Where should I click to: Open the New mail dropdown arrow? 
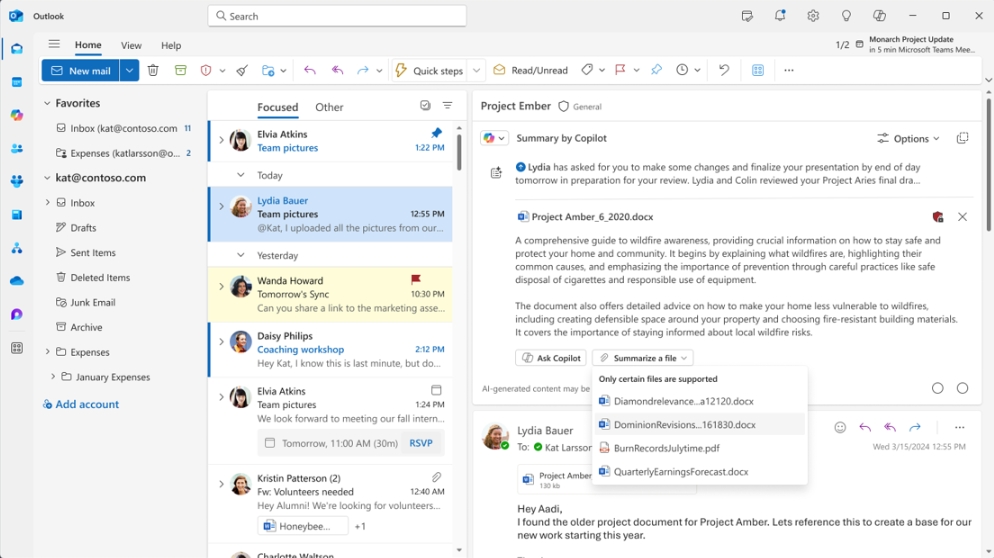129,70
